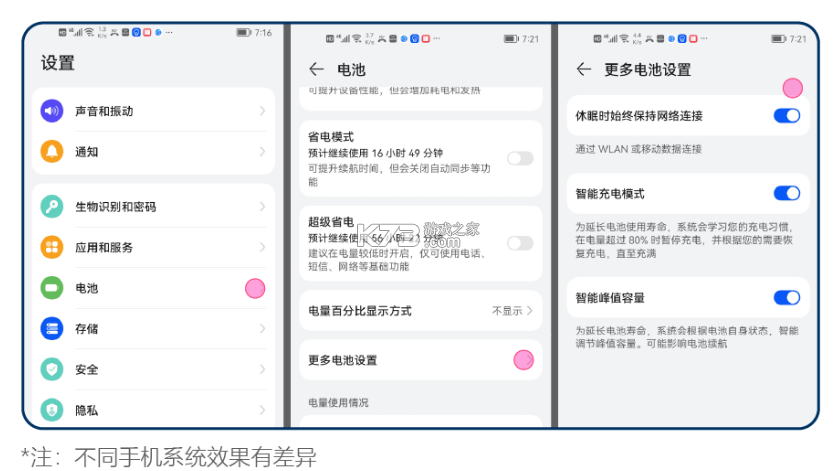The height and width of the screenshot is (471, 838).
Task: Tap the Apps and services grid icon
Action: click(52, 247)
